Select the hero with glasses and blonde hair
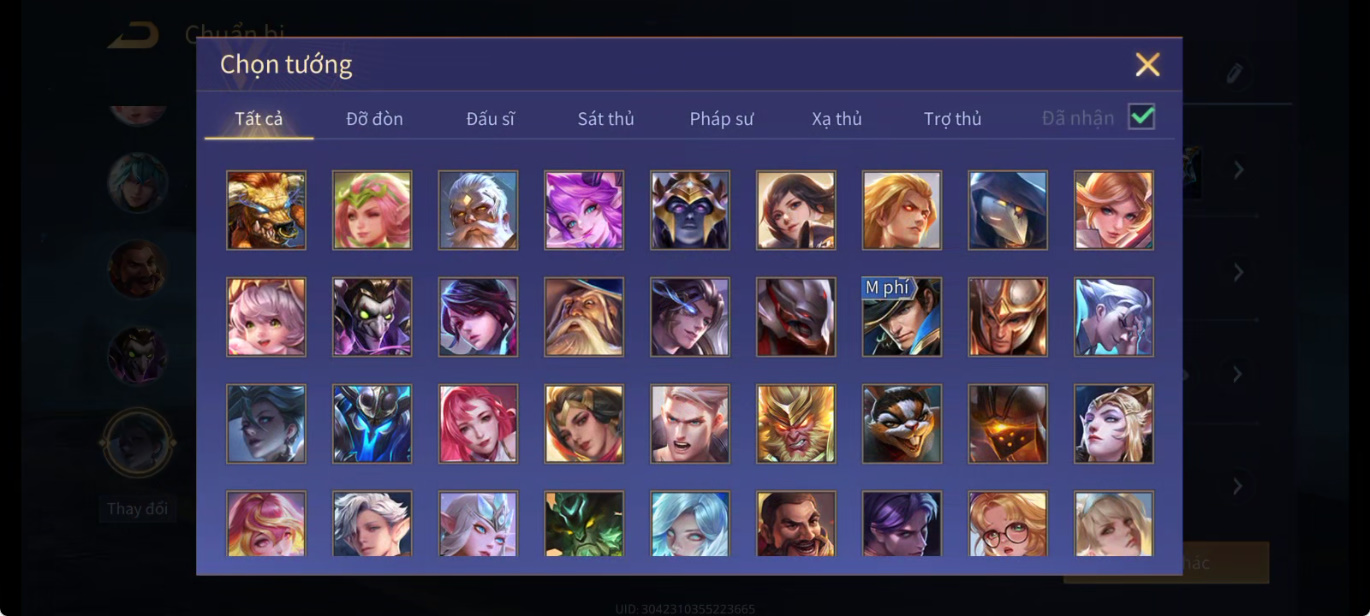The height and width of the screenshot is (616, 1370). coord(1008,523)
